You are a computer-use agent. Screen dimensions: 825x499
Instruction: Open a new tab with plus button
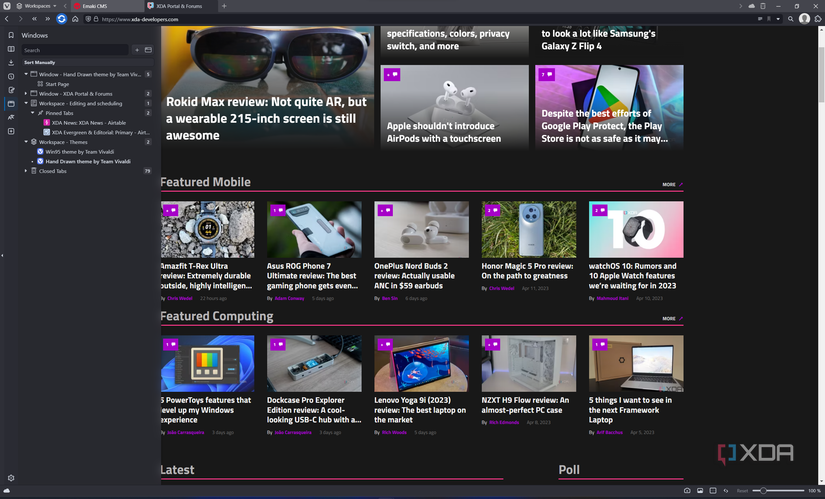224,6
